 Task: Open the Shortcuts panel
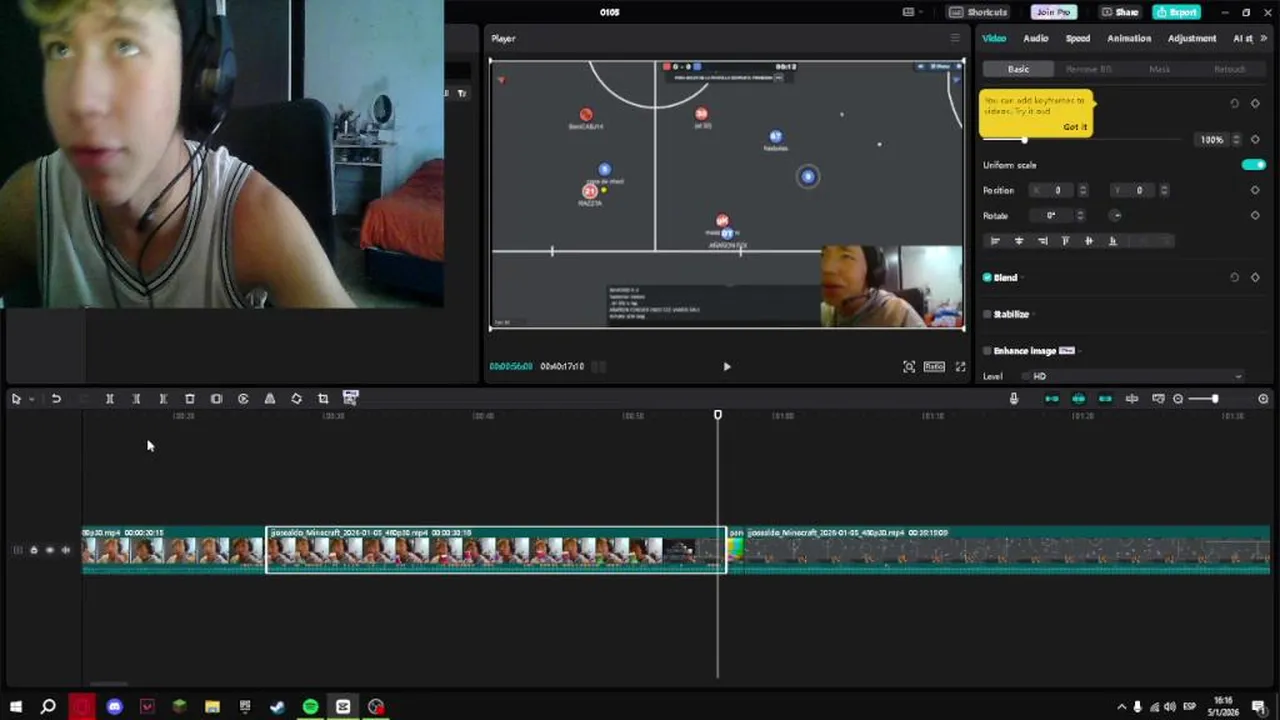point(978,12)
